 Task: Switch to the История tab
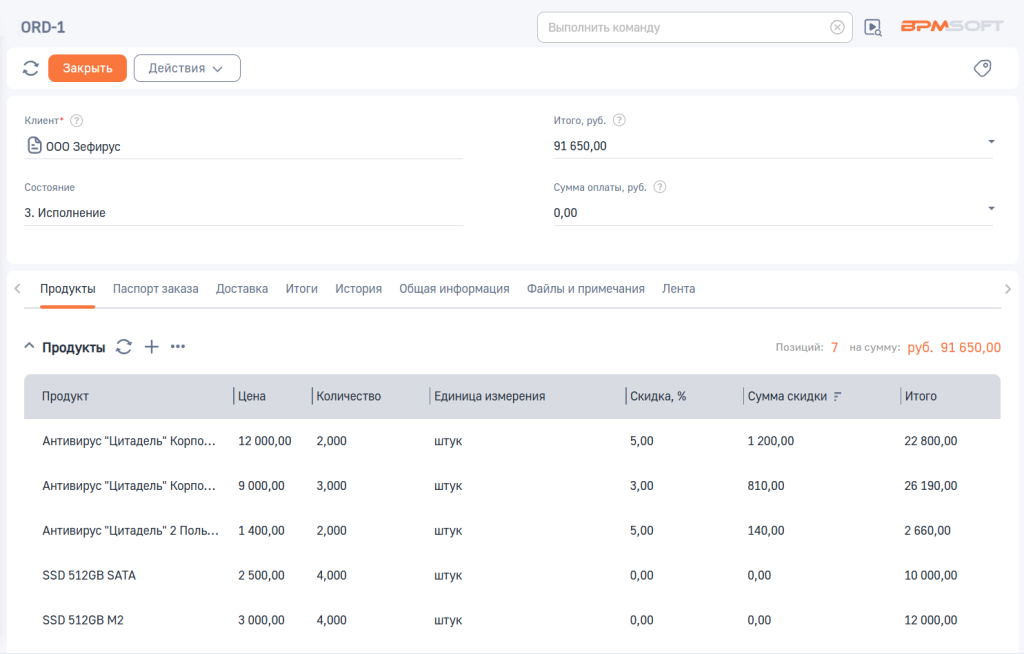pyautogui.click(x=358, y=289)
